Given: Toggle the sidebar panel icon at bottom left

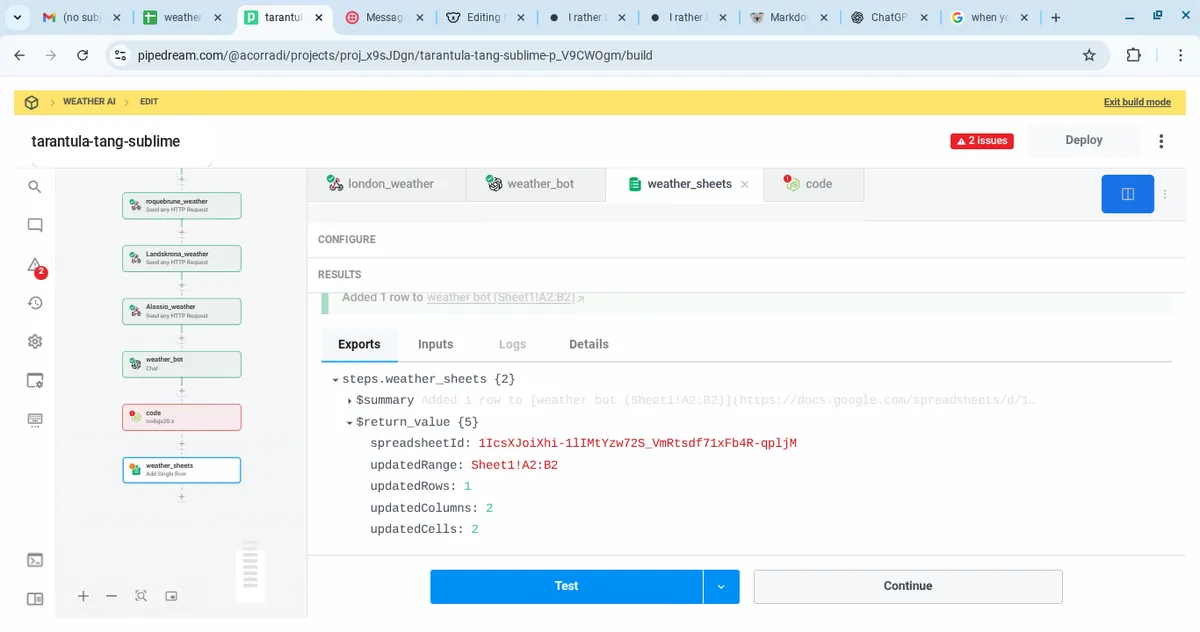Looking at the screenshot, I should coord(35,599).
